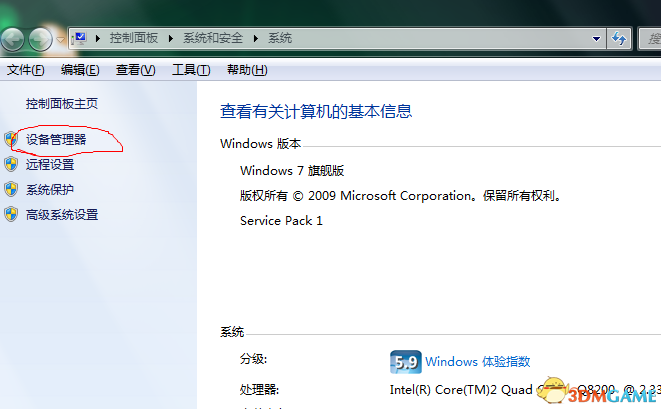
Task: Click the Windows 7 旗舰版 text
Action: tap(292, 171)
